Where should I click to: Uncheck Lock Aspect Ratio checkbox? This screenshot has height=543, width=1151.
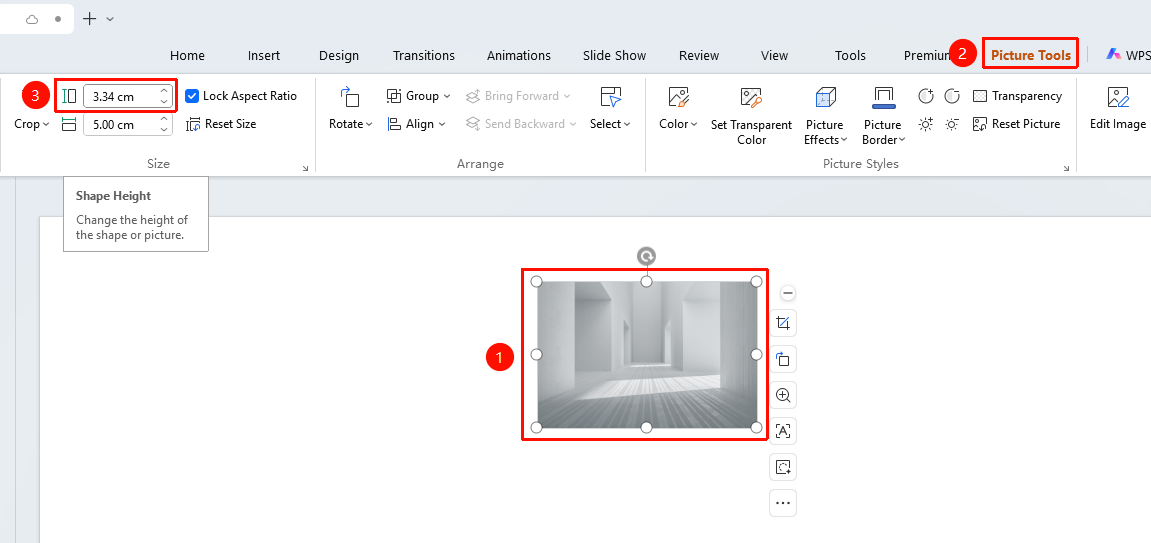[x=192, y=96]
